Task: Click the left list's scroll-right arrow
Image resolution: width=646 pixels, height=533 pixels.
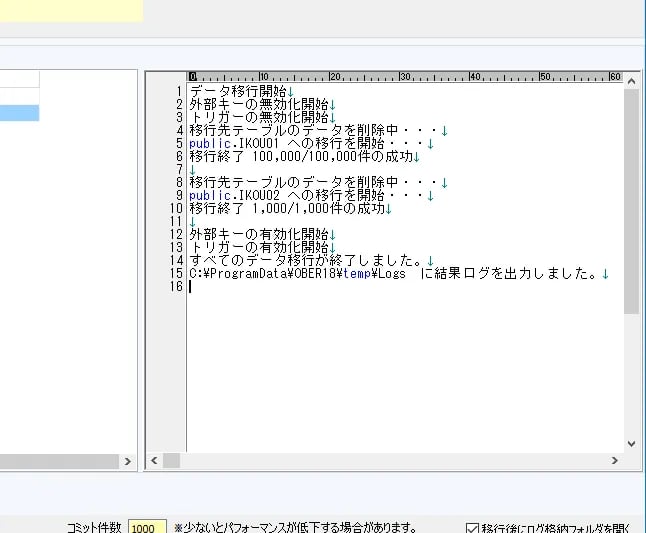Action: pos(127,461)
